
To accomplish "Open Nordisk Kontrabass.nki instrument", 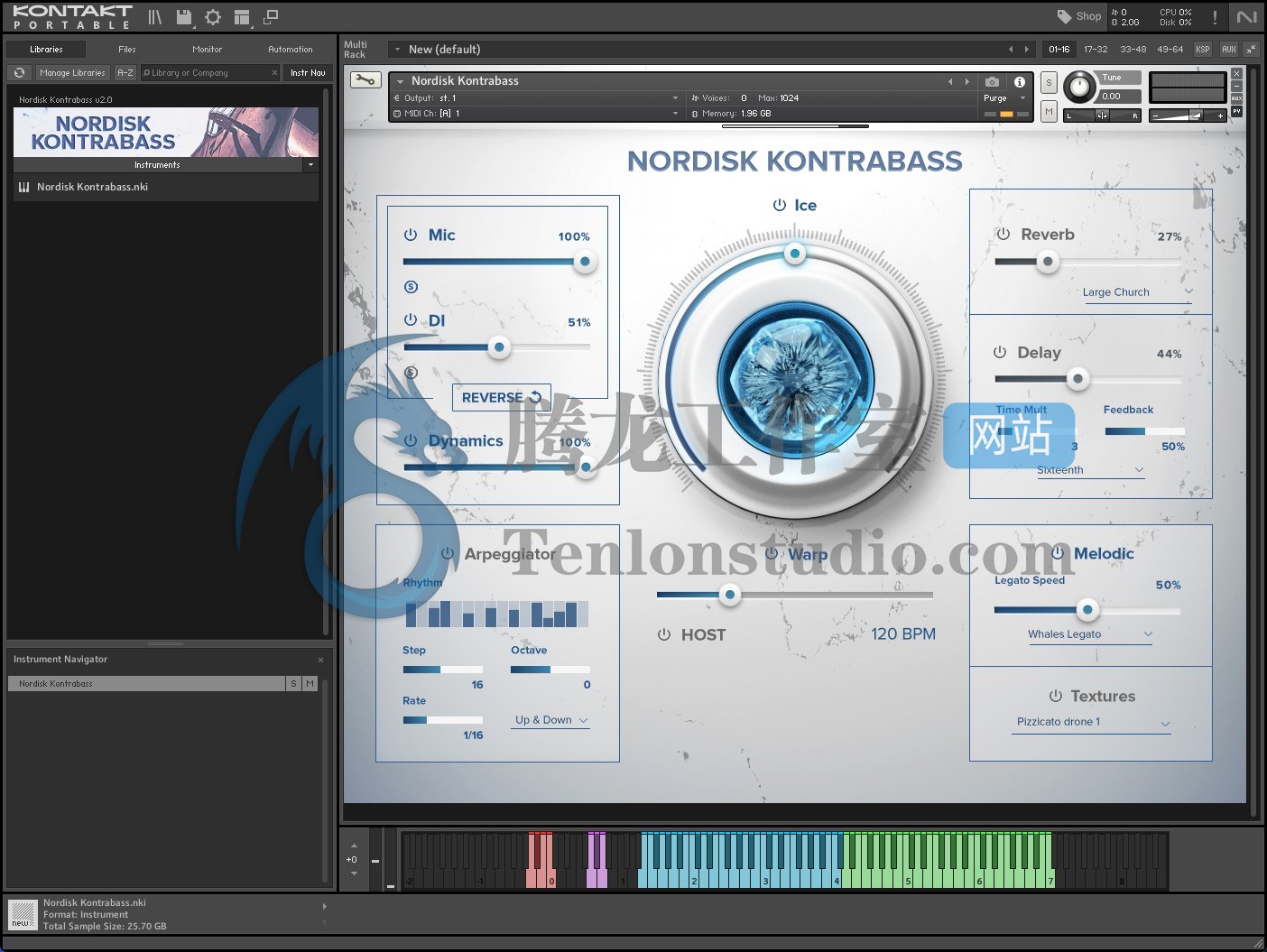I will point(166,187).
